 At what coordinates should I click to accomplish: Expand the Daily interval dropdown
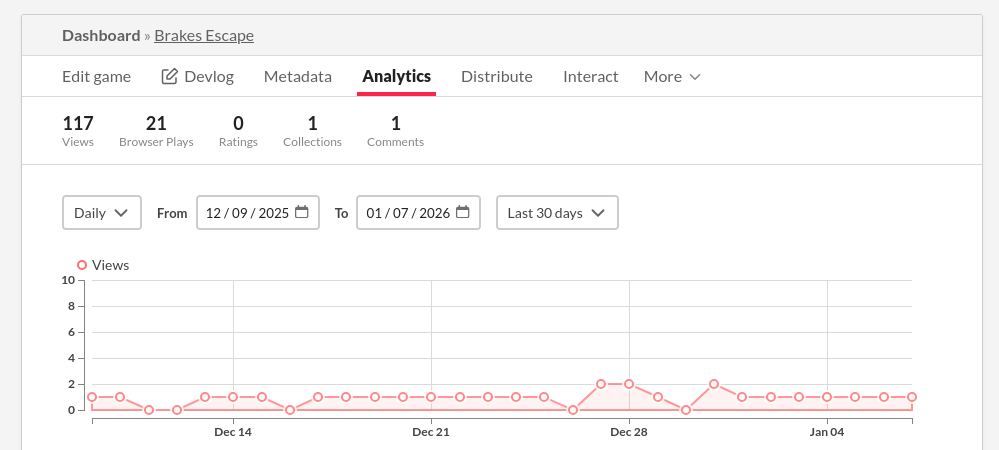(101, 213)
